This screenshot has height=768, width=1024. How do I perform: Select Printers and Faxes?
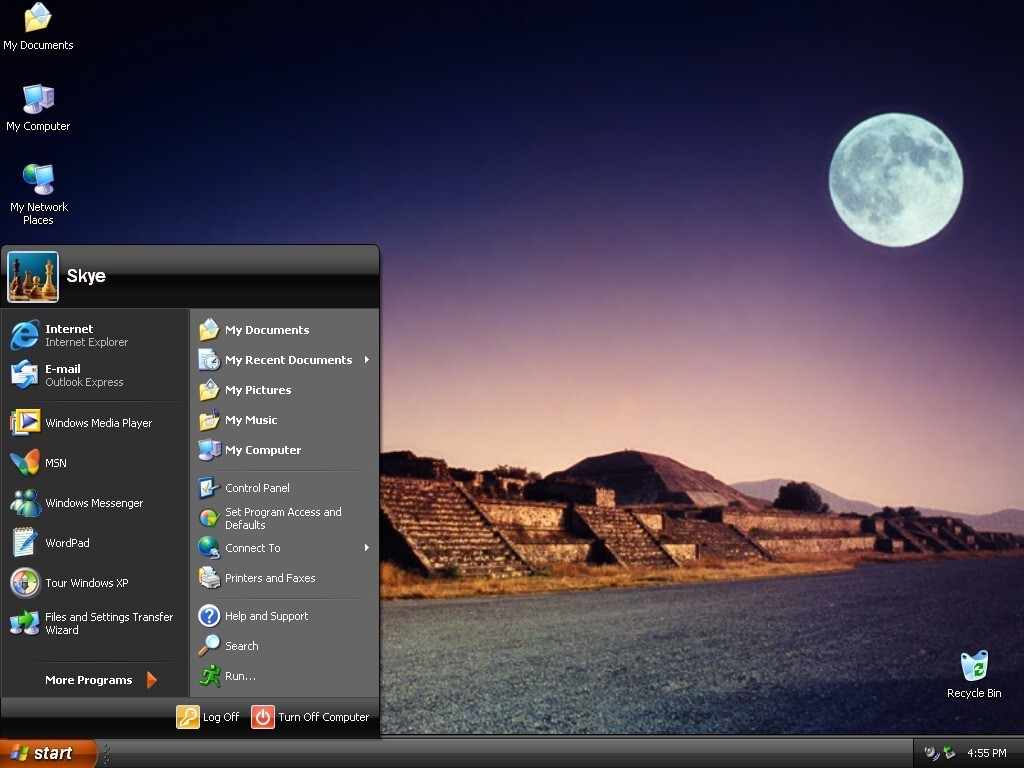pos(268,578)
